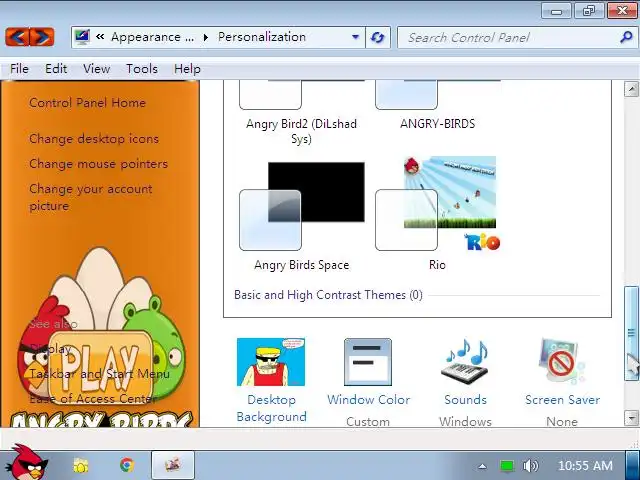Image resolution: width=640 pixels, height=480 pixels.
Task: Select the Rio theme
Action: coord(437,214)
